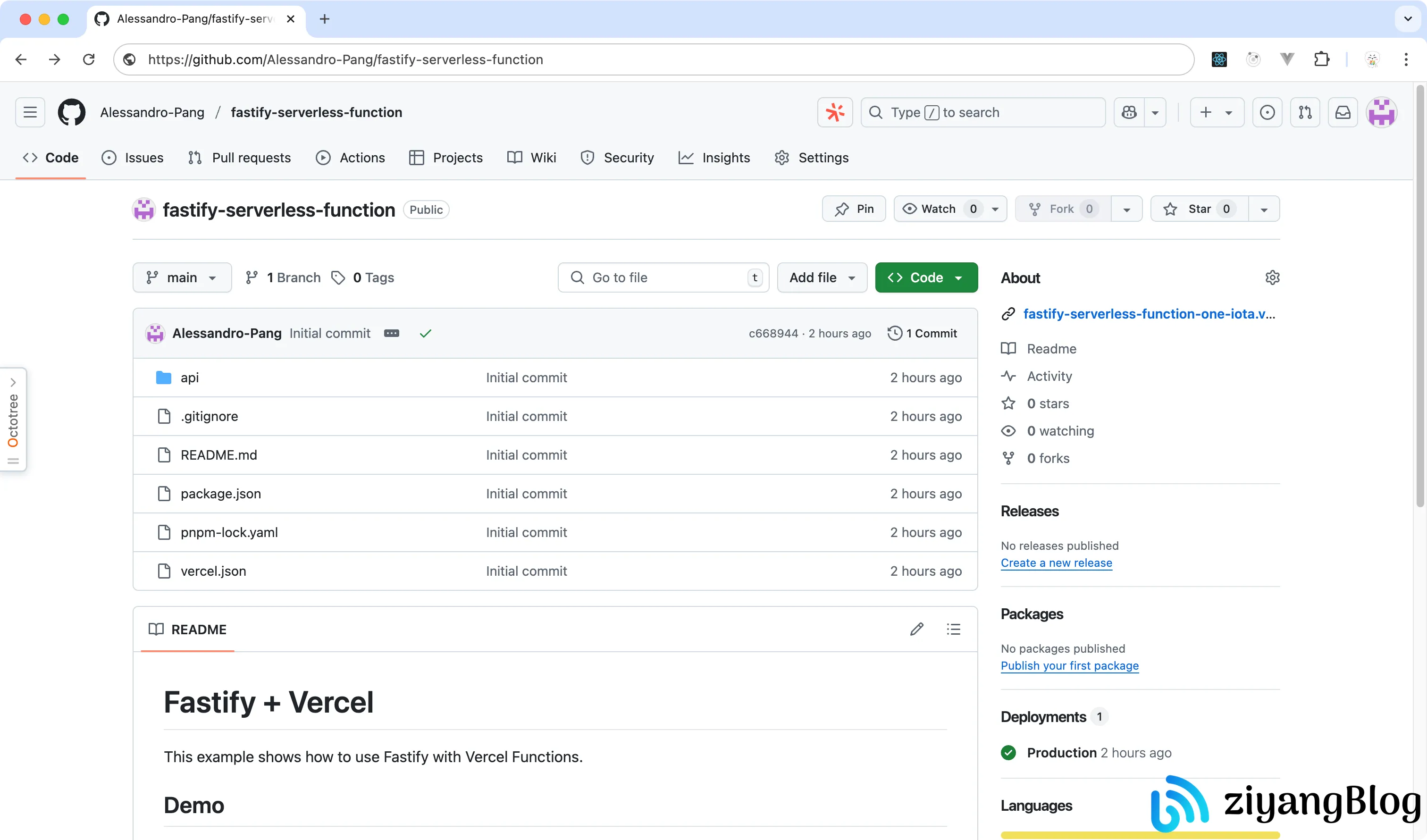The height and width of the screenshot is (840, 1427).
Task: Open GitHub Copilot chat icon
Action: coord(1129,112)
